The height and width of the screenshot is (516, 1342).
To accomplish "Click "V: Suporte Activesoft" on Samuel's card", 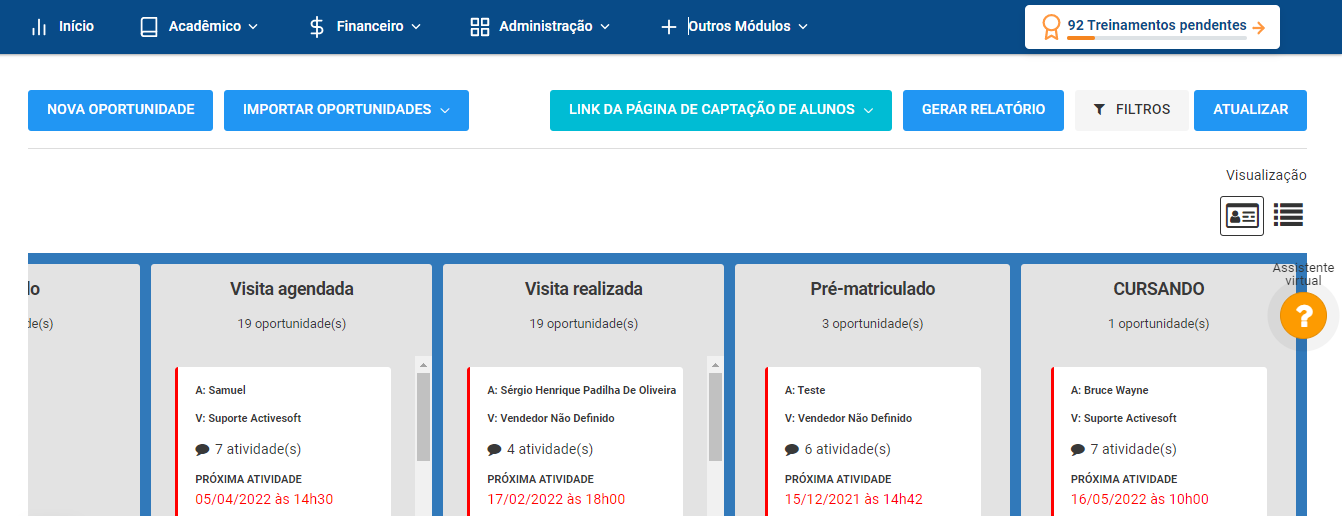I will tap(248, 418).
